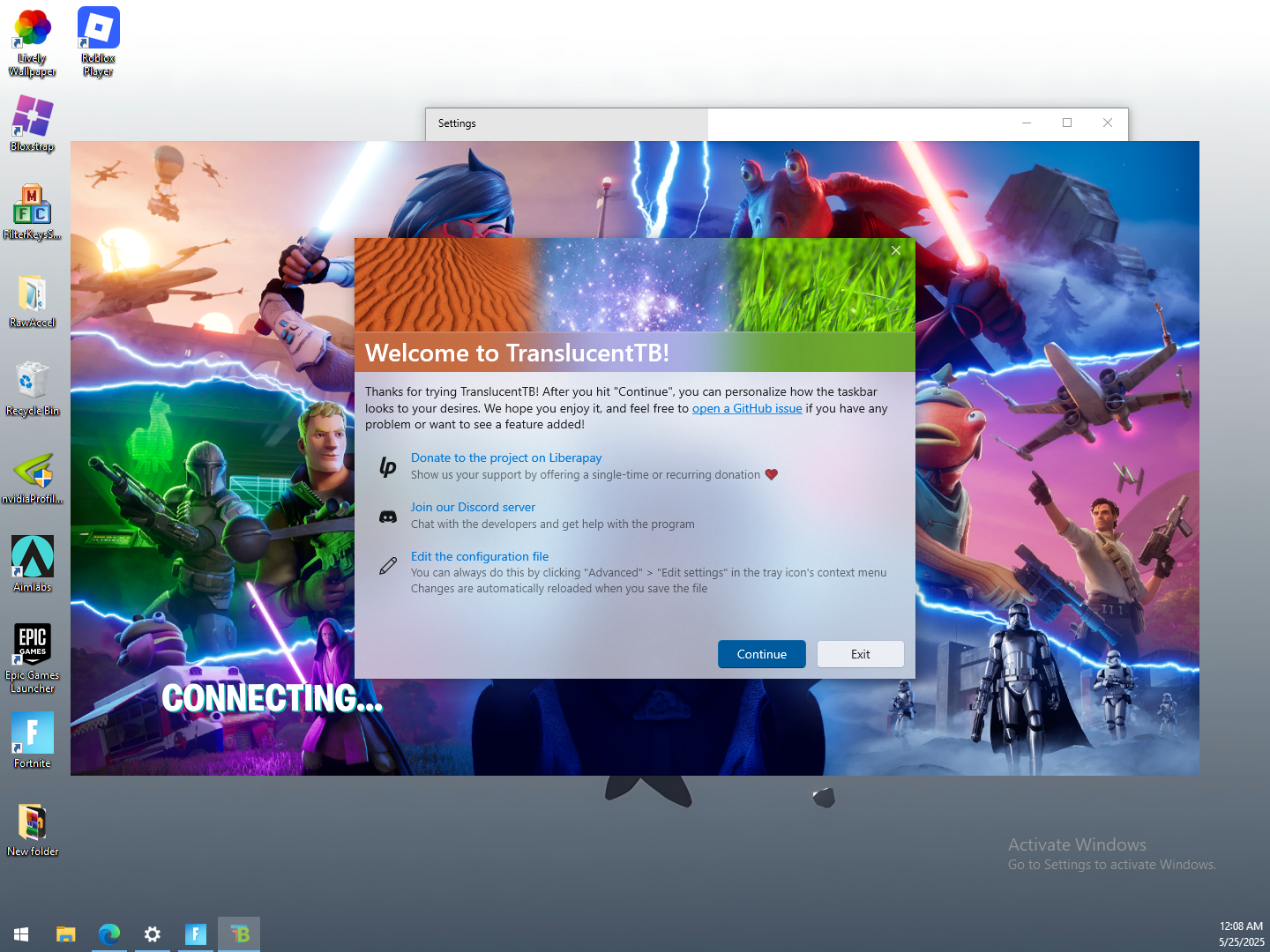This screenshot has height=952, width=1270.
Task: Close the TranslucentTB welcome dialog
Action: point(896,250)
